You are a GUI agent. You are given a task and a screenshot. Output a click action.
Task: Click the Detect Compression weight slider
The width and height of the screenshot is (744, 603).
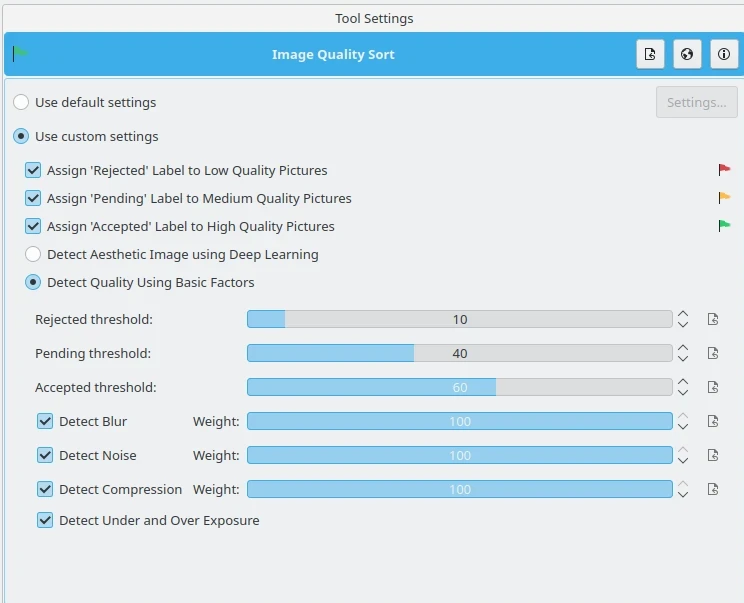click(x=459, y=490)
